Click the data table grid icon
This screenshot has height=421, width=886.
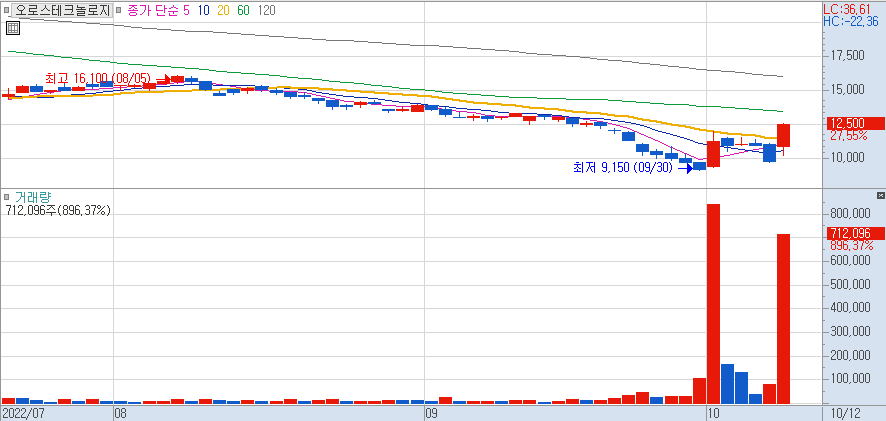(12, 28)
